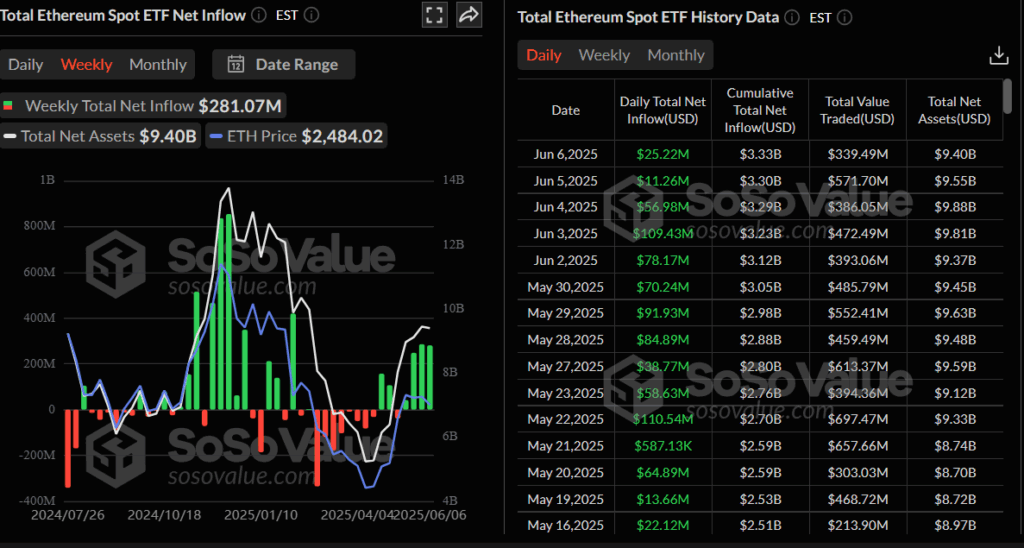The height and width of the screenshot is (548, 1024).
Task: Toggle ETH Price line visibility
Action: point(296,136)
